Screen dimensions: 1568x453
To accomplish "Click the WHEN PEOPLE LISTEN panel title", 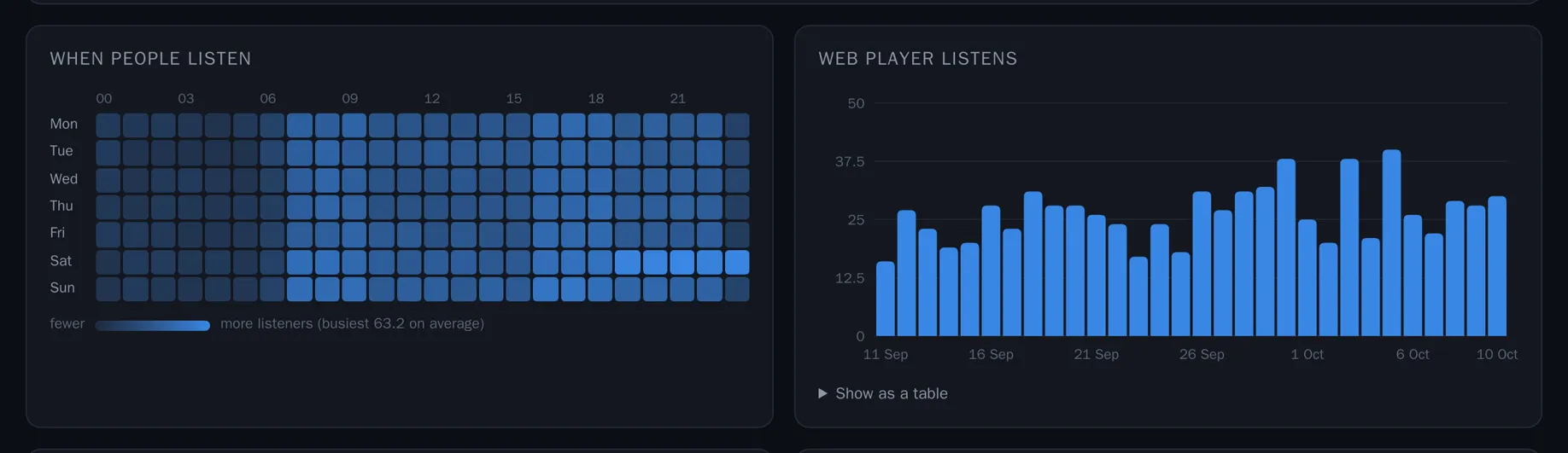I will point(150,59).
